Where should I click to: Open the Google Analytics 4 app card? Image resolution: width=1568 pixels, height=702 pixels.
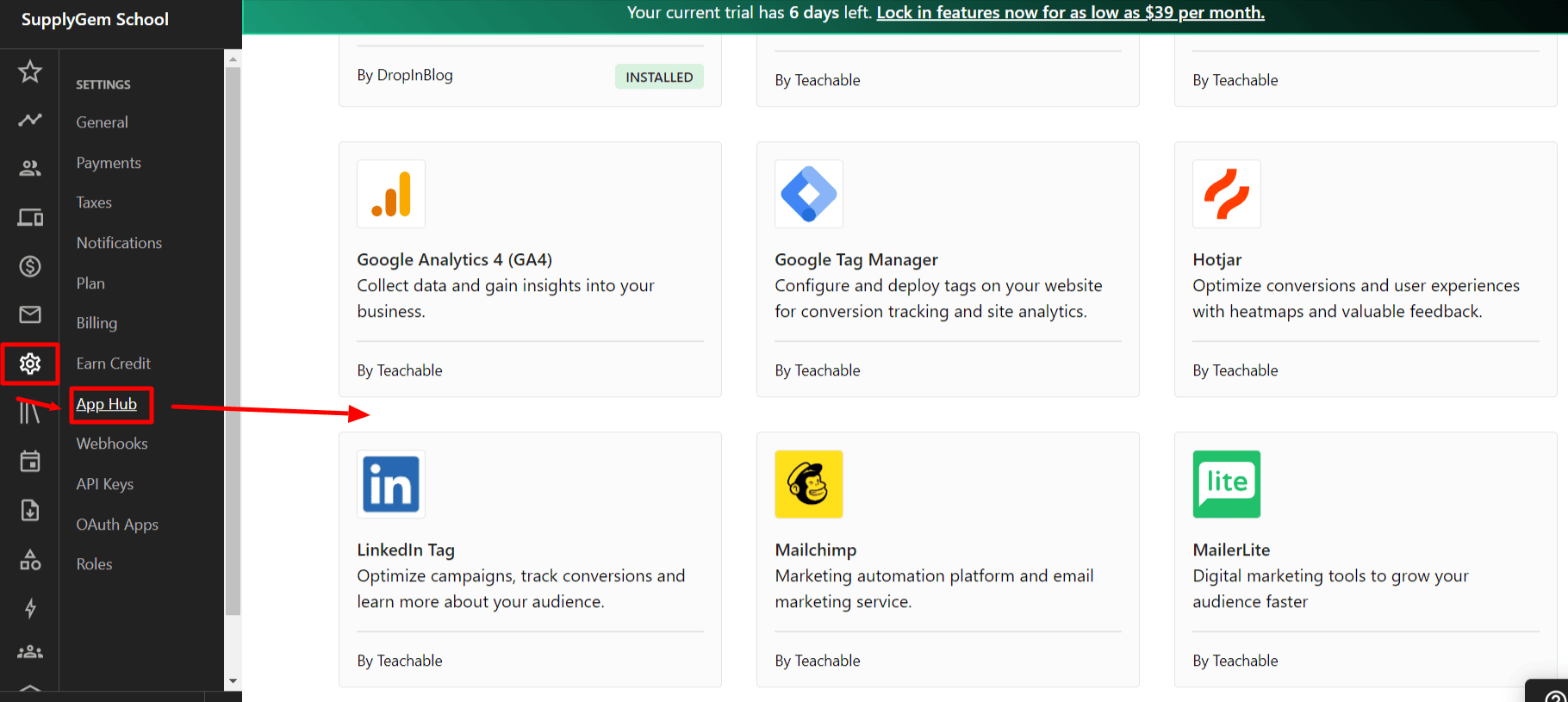530,269
